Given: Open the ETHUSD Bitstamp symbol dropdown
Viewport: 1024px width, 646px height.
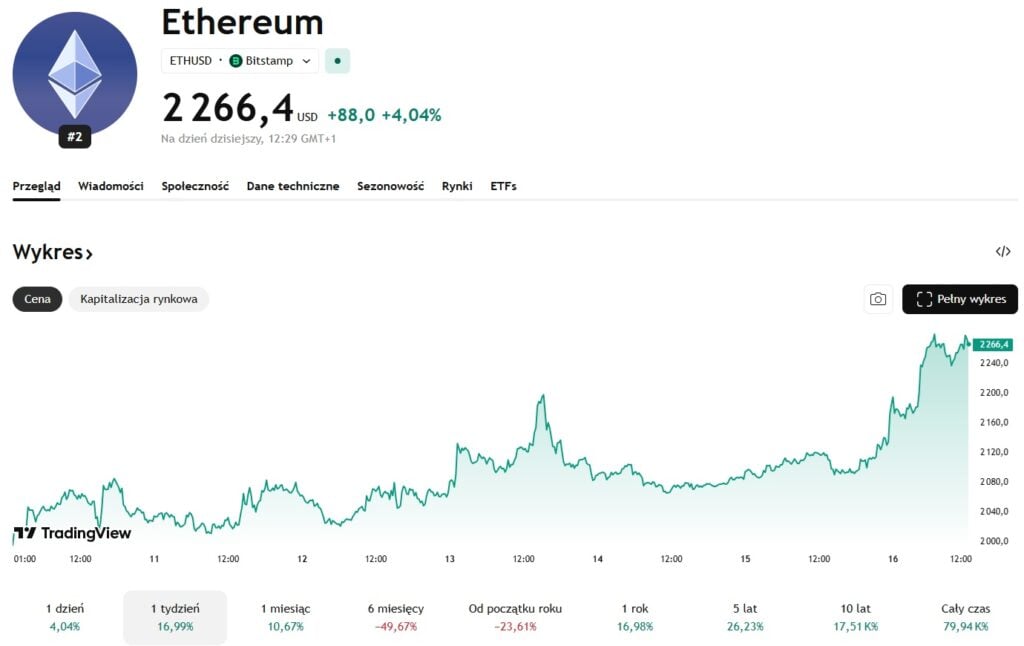Looking at the screenshot, I should (x=240, y=61).
